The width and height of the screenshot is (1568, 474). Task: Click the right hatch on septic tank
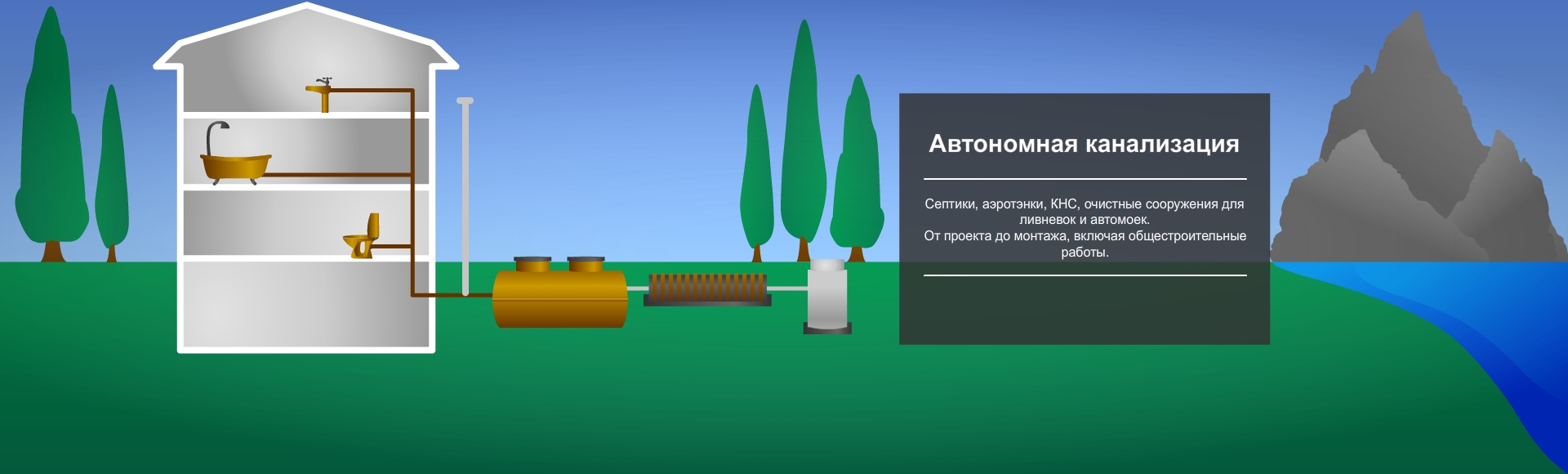[586, 264]
